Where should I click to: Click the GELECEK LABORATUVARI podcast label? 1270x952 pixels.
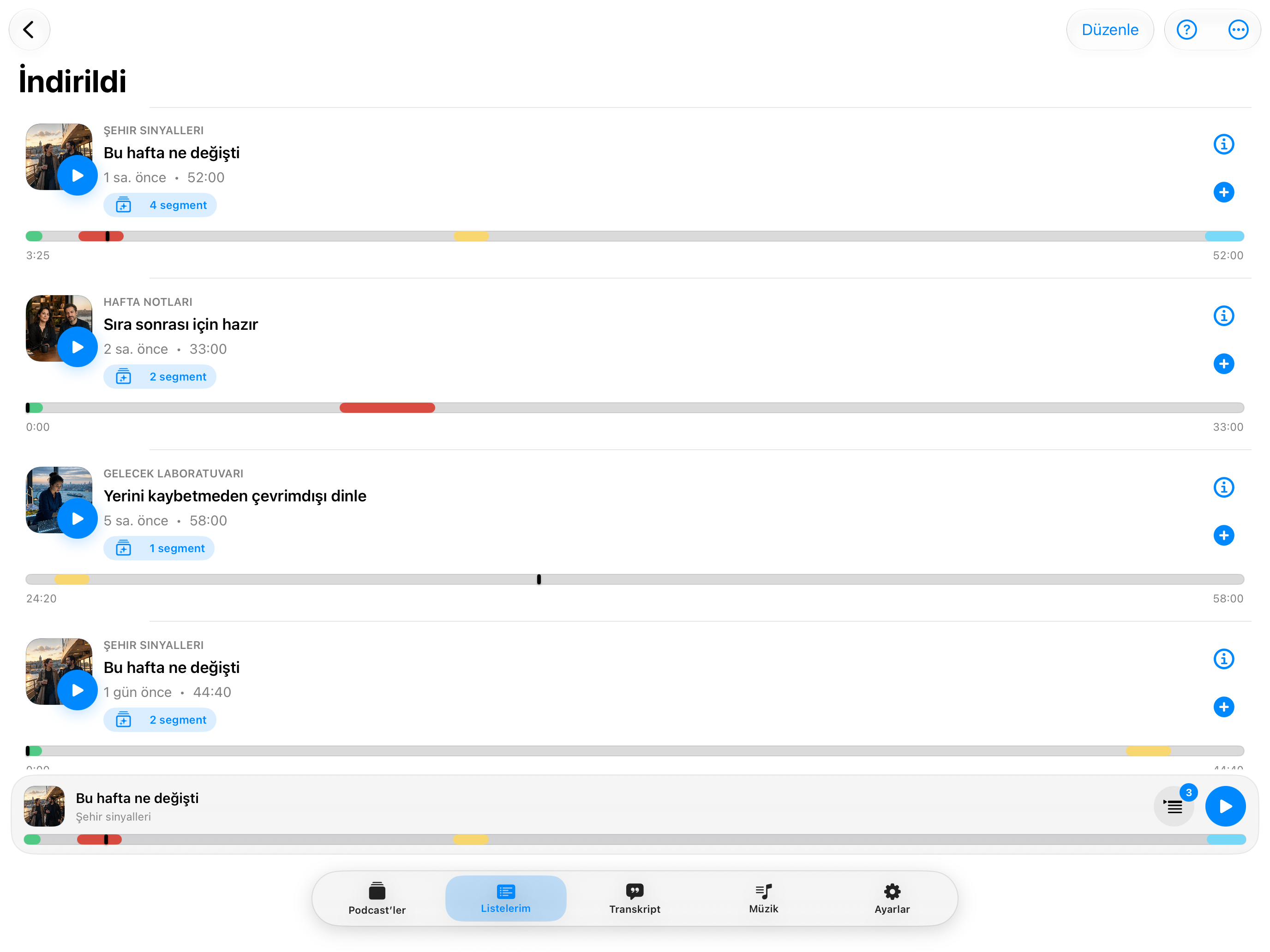coord(174,474)
